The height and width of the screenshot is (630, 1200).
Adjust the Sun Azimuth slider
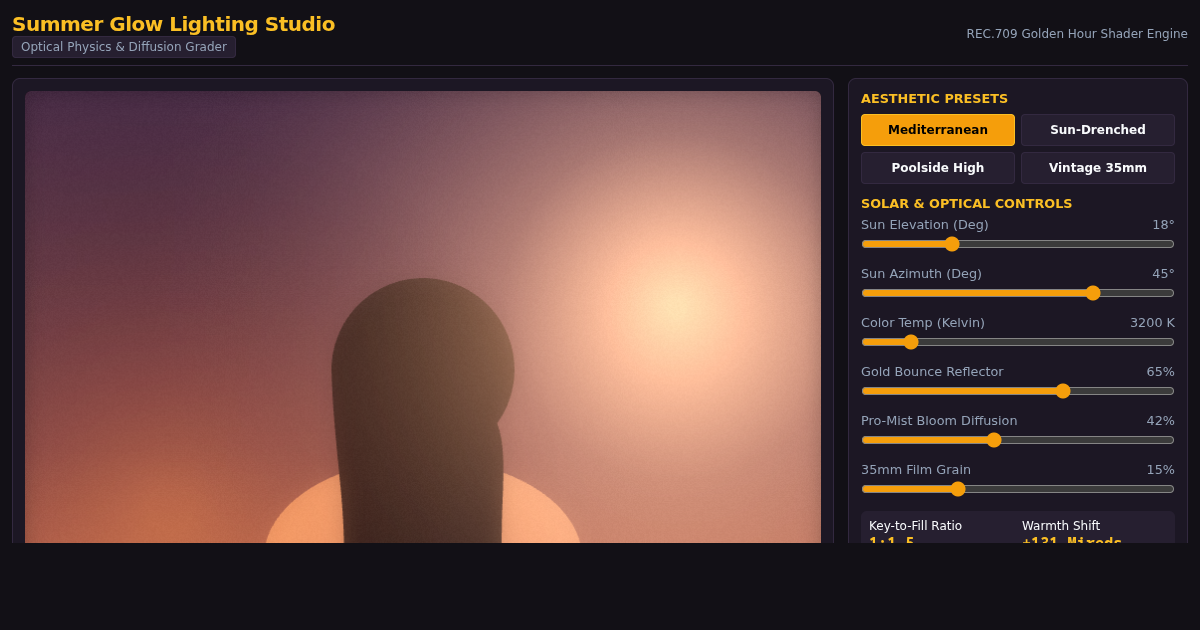(1018, 293)
